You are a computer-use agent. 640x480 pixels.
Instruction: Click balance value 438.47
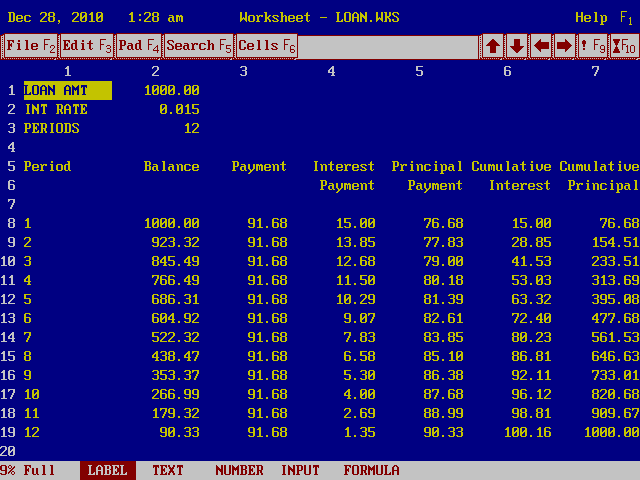[176, 356]
